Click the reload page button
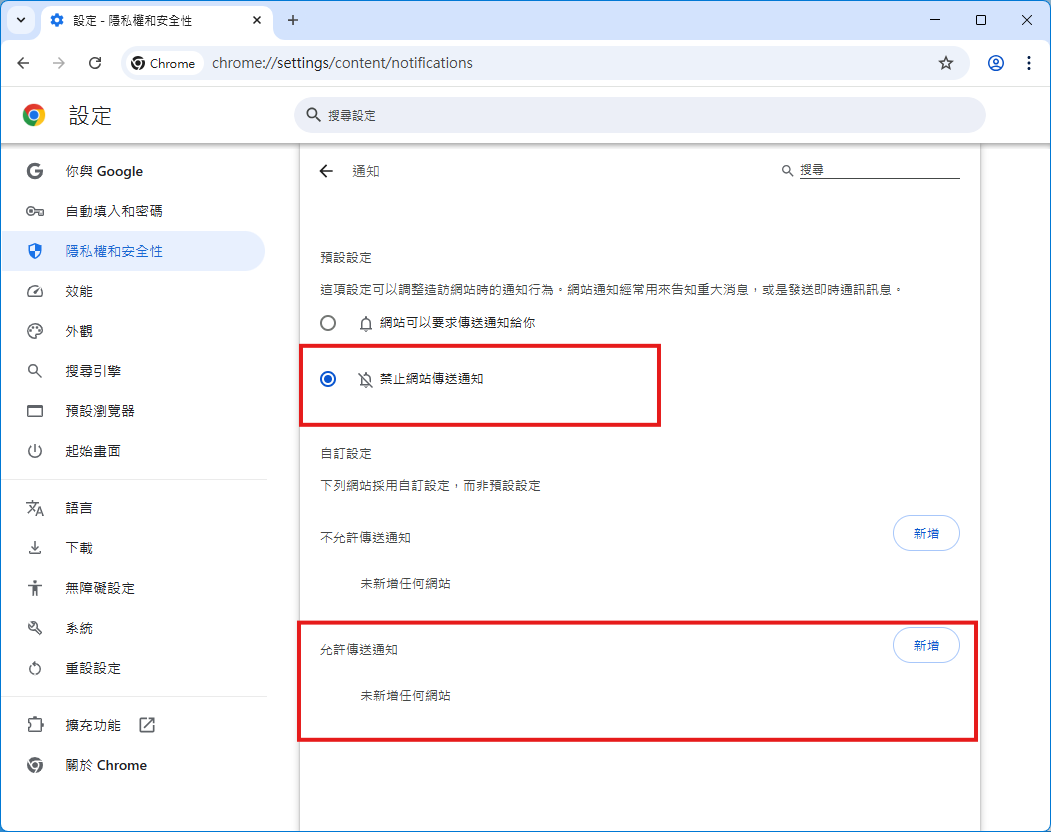Image resolution: width=1051 pixels, height=832 pixels. point(95,62)
